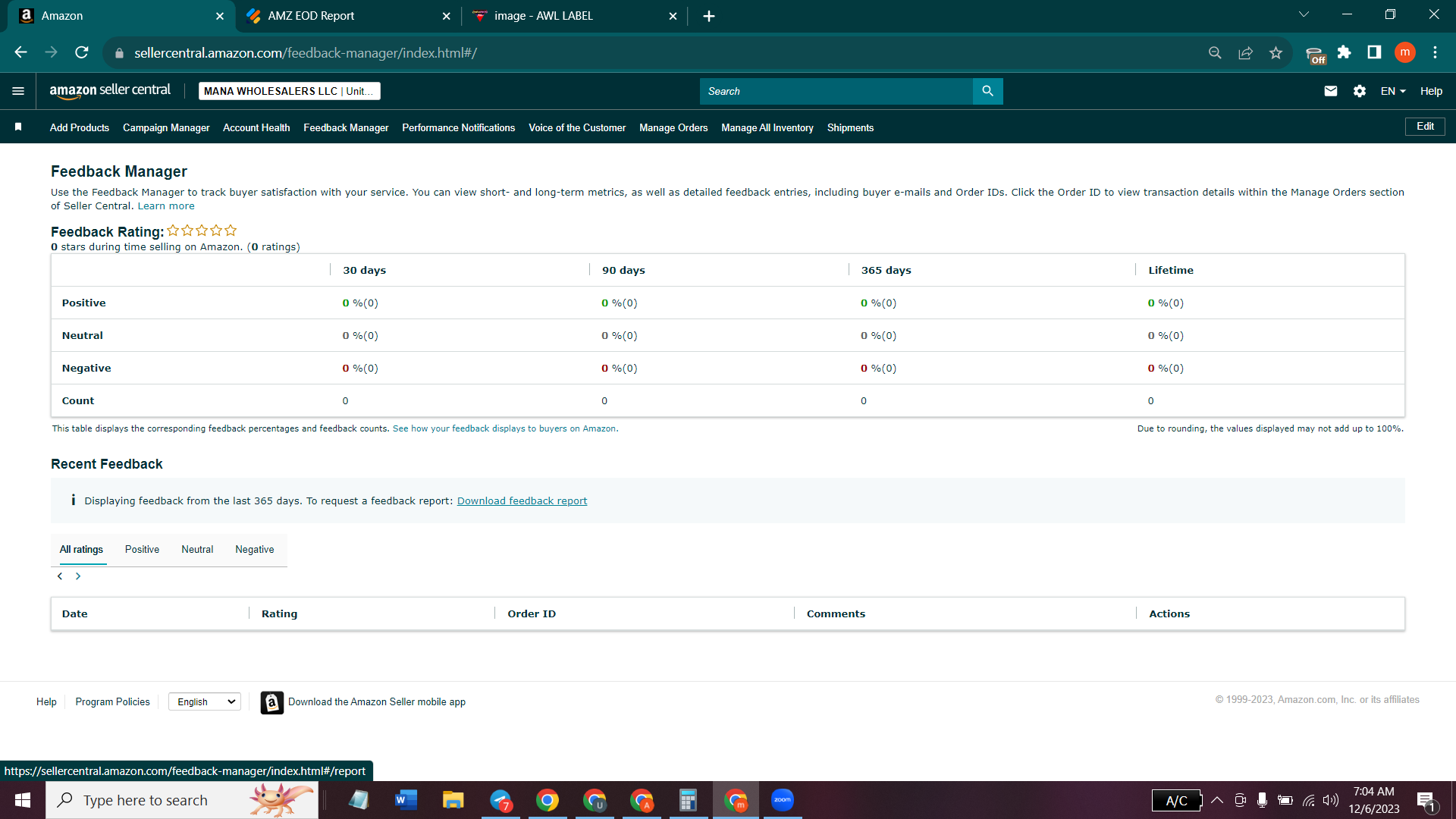
Task: Toggle the browser side panel icon
Action: [x=1374, y=52]
